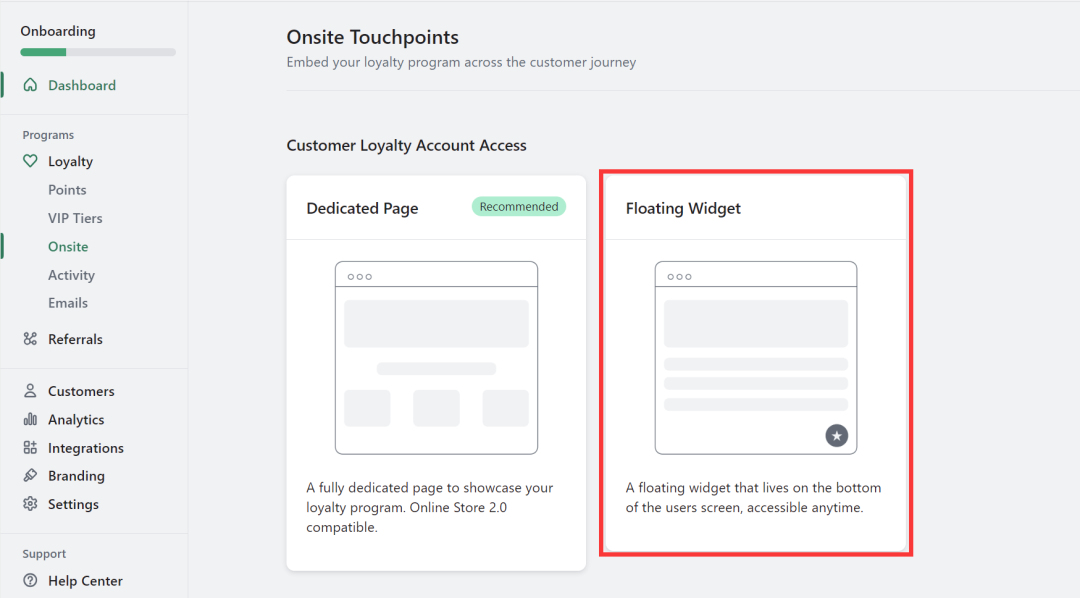Navigate to Emails under Loyalty
The width and height of the screenshot is (1080, 598).
(68, 303)
